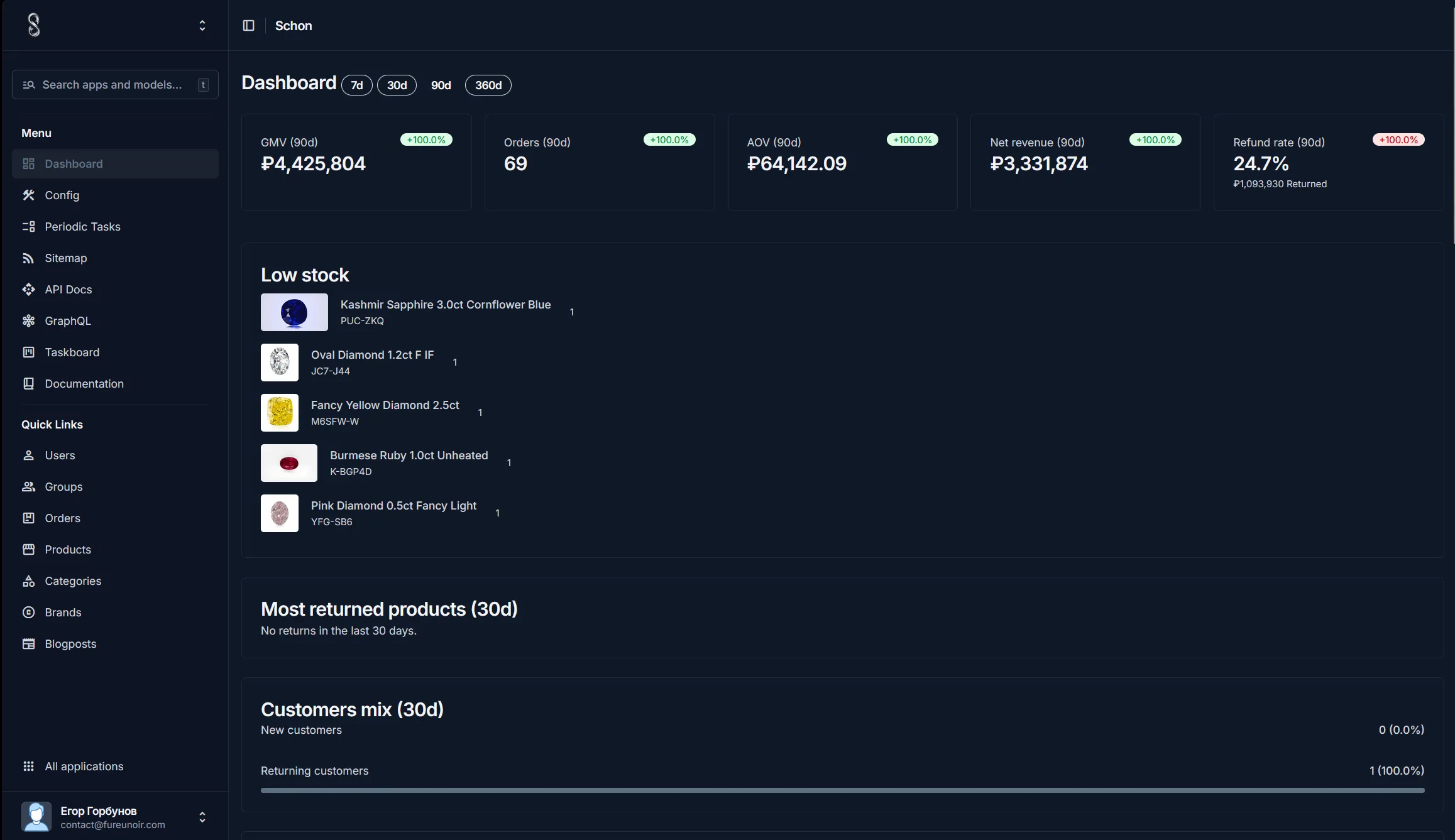This screenshot has width=1455, height=840.
Task: Click the Categories shapes icon
Action: (x=28, y=581)
